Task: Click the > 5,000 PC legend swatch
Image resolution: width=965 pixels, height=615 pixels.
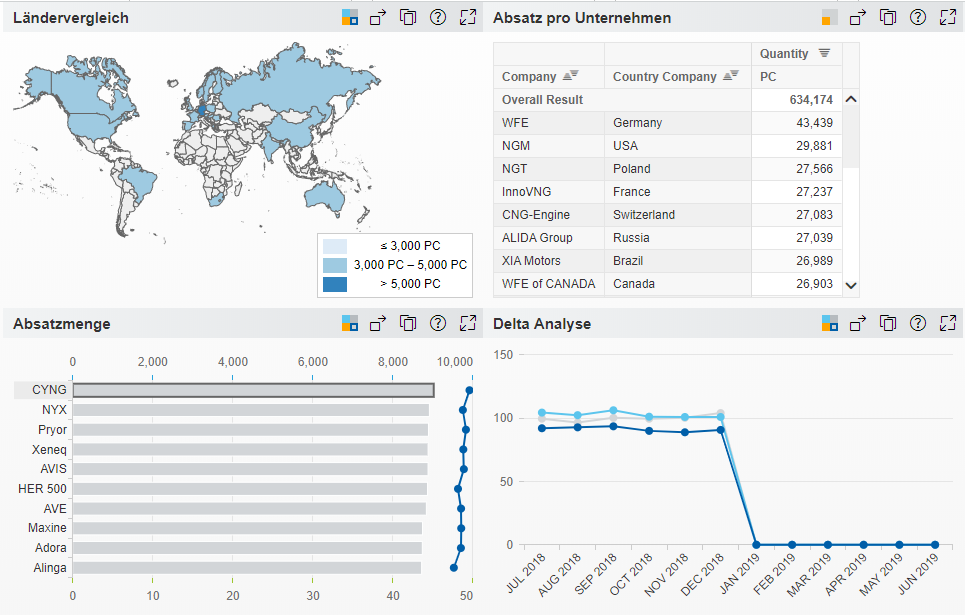Action: point(336,284)
